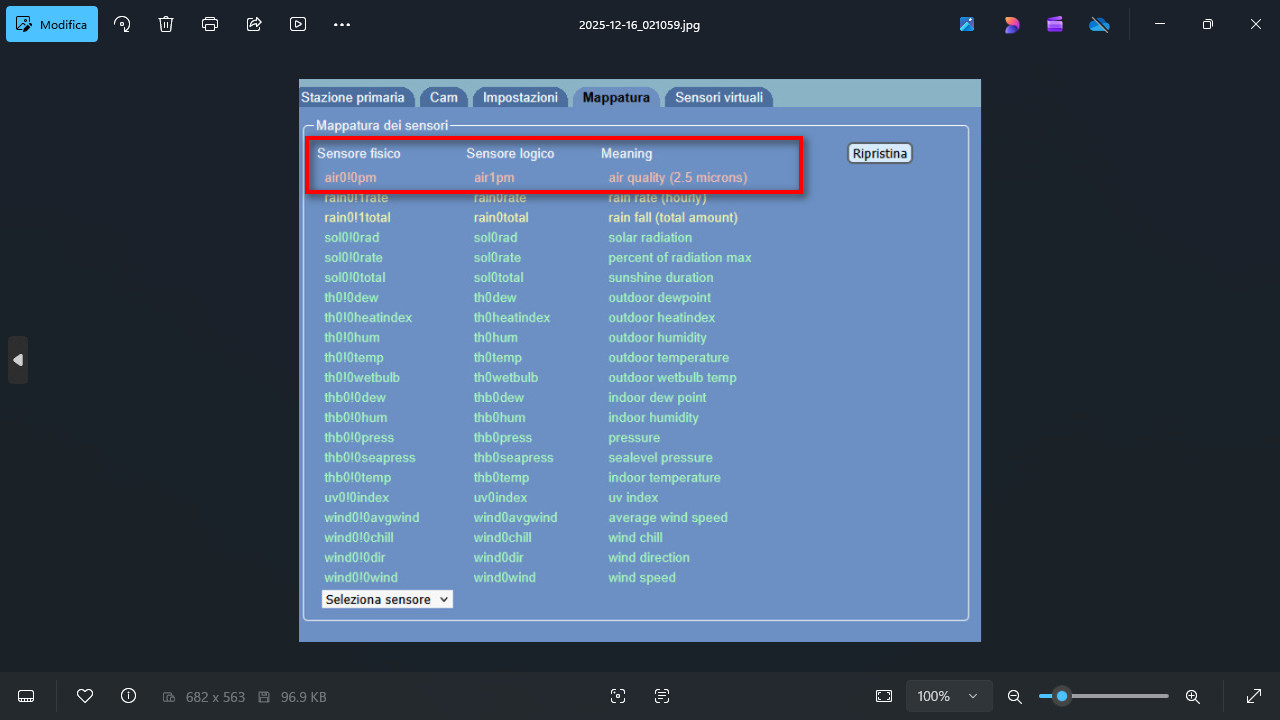Open the three-dots more options menu

point(342,24)
